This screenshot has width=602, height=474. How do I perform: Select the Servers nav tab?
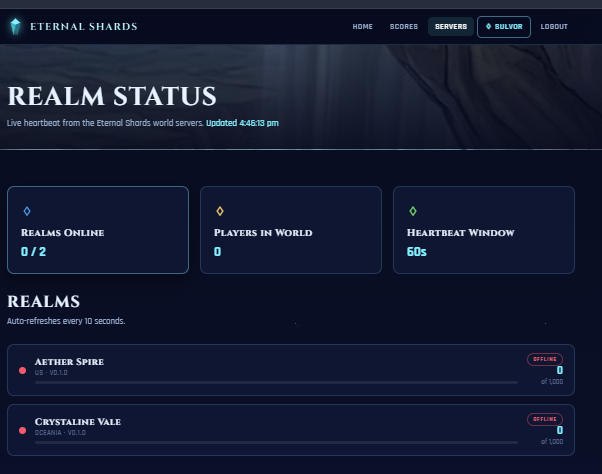point(451,26)
